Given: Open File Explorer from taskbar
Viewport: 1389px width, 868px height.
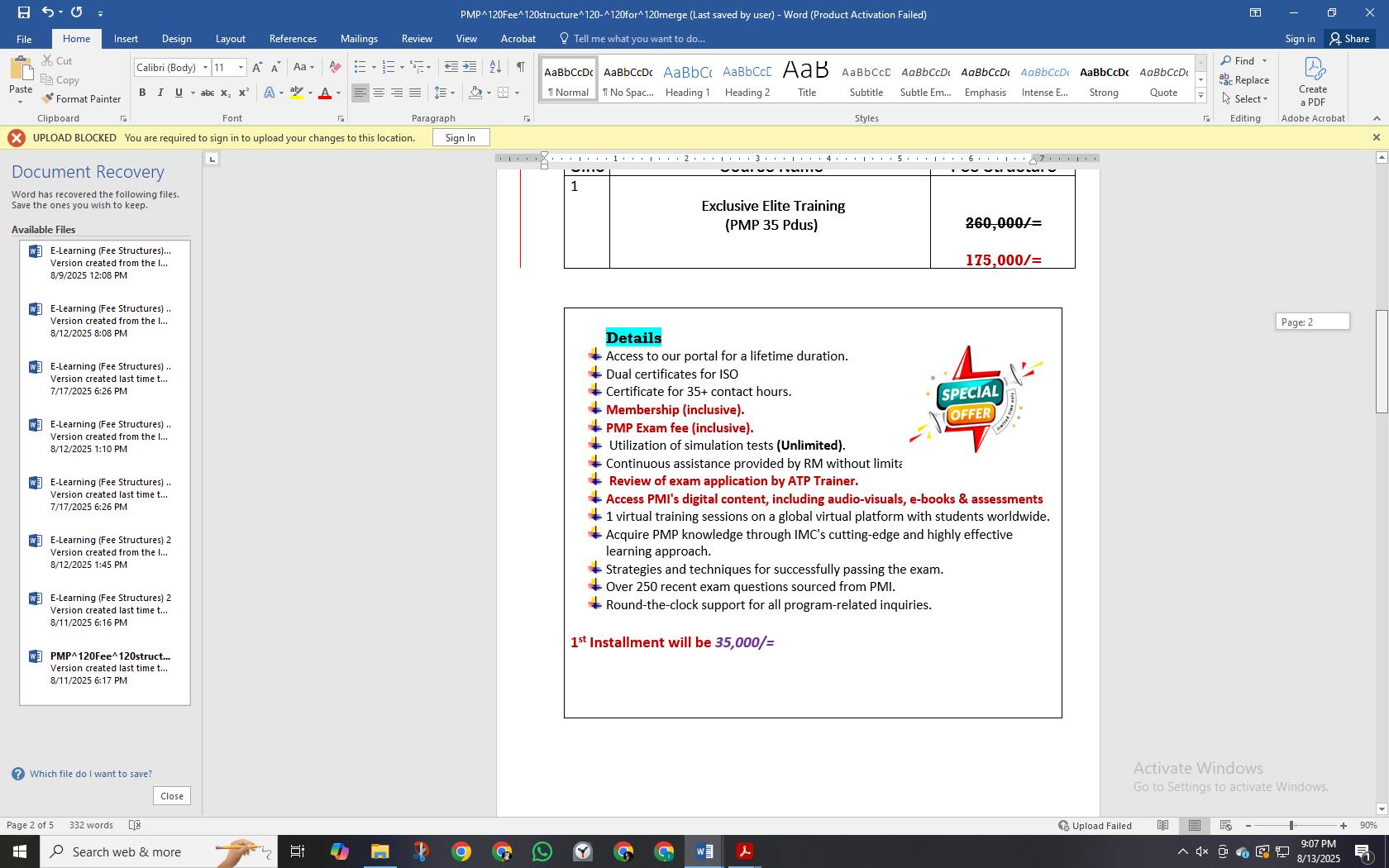Looking at the screenshot, I should point(379,851).
